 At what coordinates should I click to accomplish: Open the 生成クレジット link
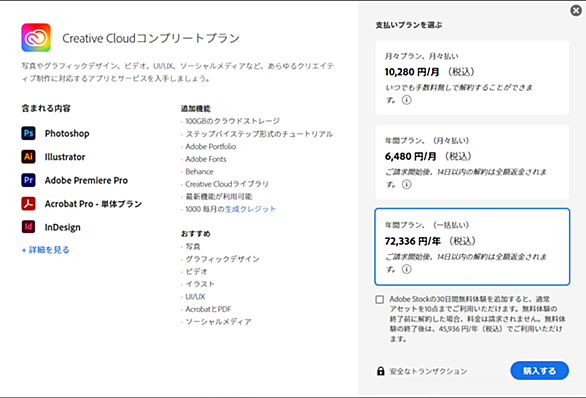click(250, 209)
